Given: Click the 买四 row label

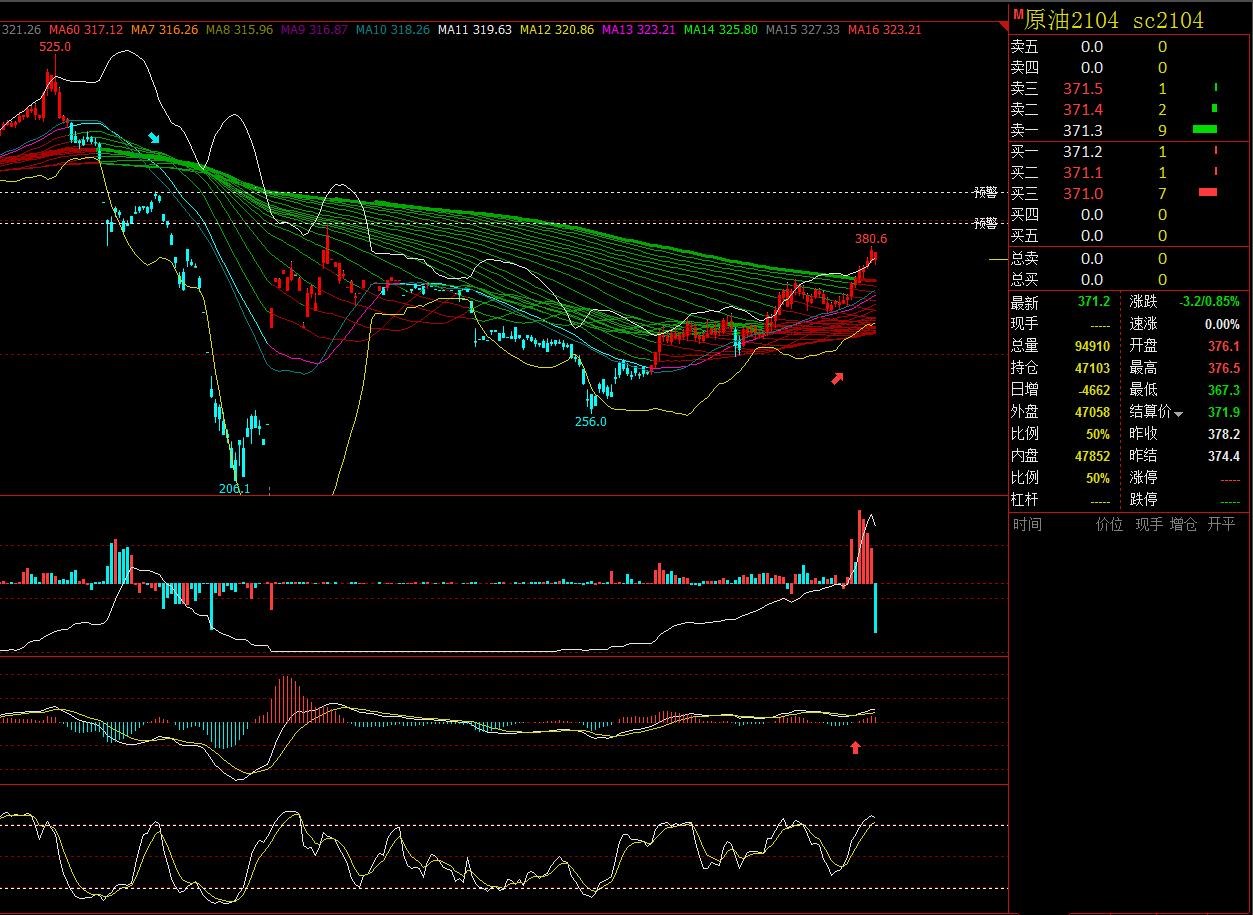Looking at the screenshot, I should click(1025, 215).
